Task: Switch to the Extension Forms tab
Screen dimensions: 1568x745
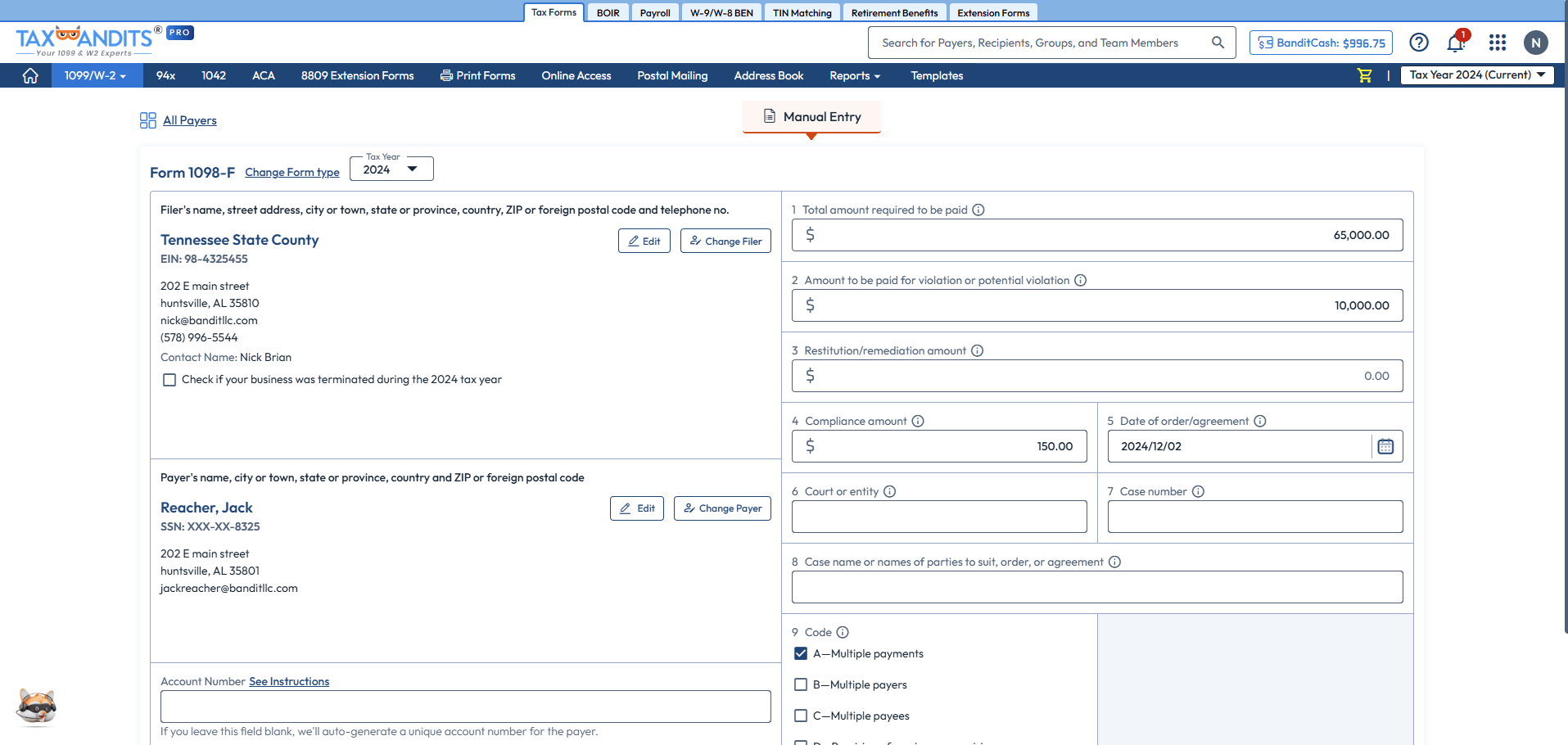Action: (x=993, y=13)
